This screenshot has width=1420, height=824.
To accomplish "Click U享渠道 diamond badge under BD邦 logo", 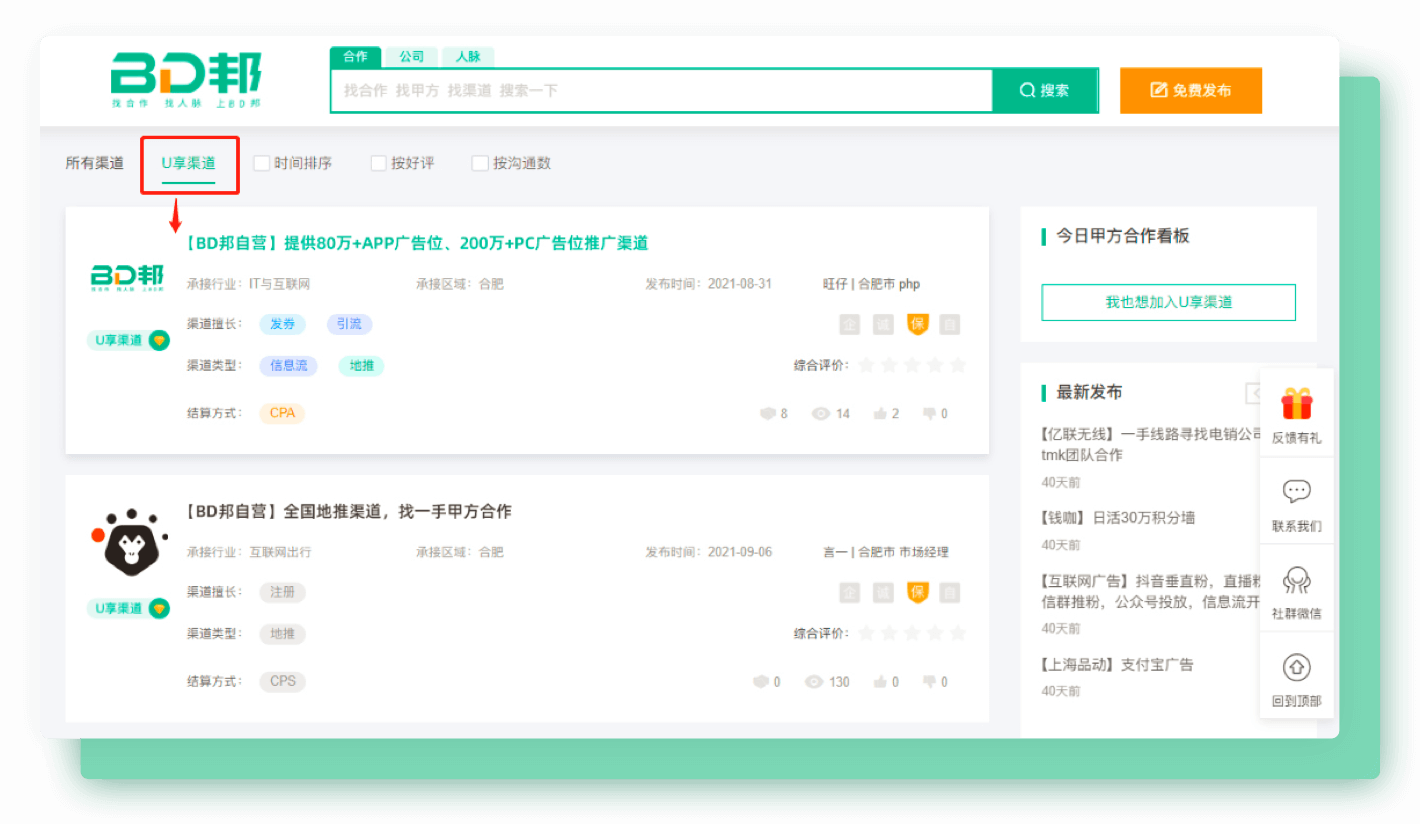I will click(128, 340).
